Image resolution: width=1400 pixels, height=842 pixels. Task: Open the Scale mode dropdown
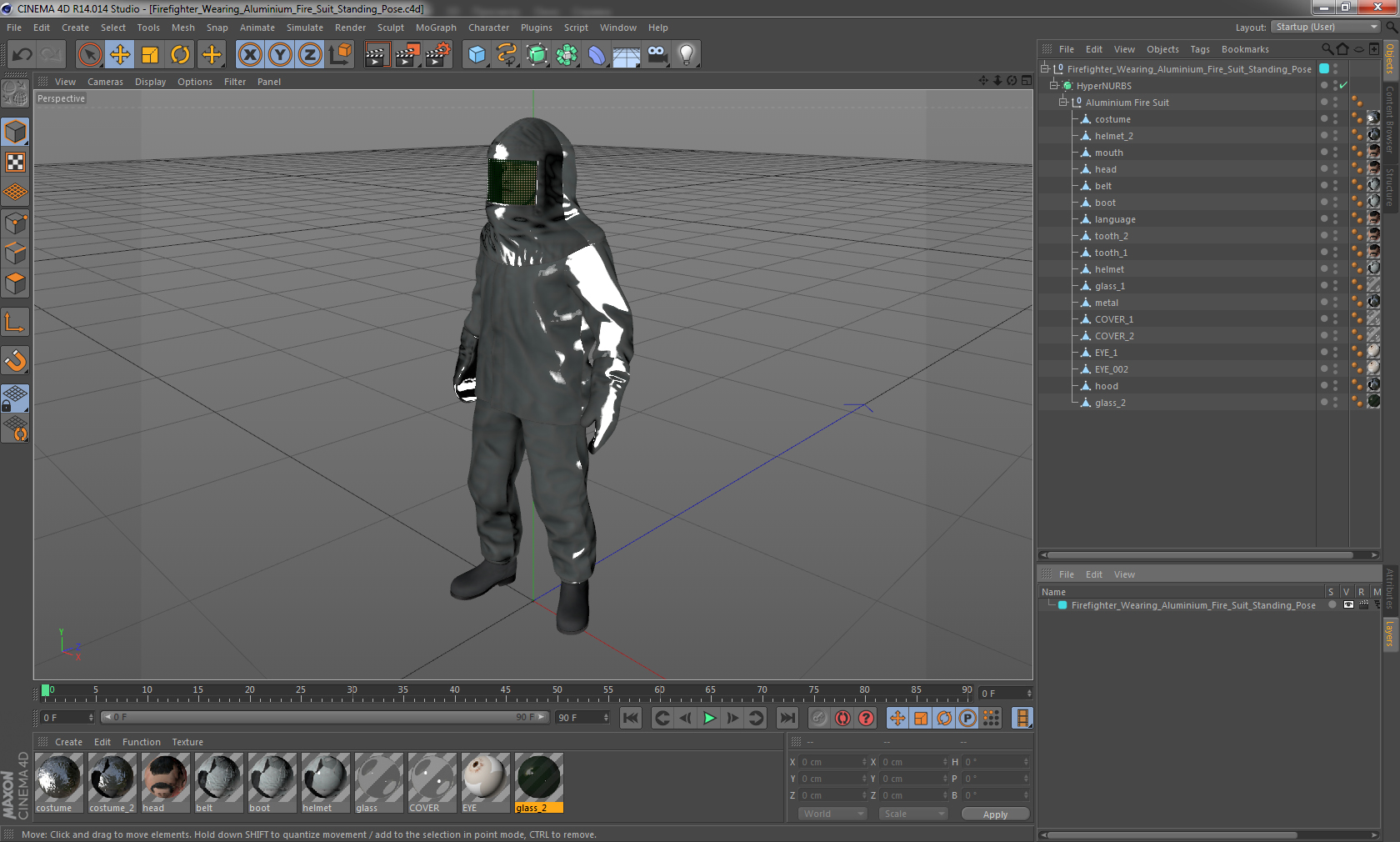pyautogui.click(x=913, y=814)
